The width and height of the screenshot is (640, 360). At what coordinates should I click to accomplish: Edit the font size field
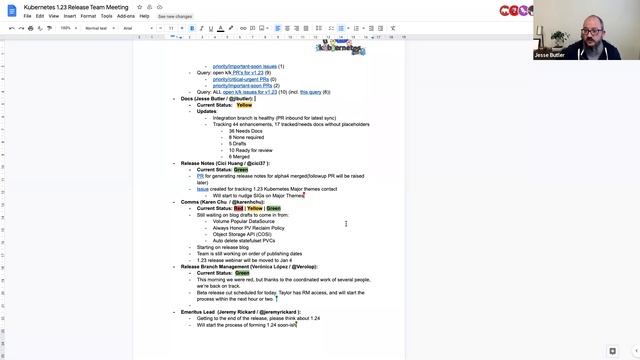(x=171, y=28)
